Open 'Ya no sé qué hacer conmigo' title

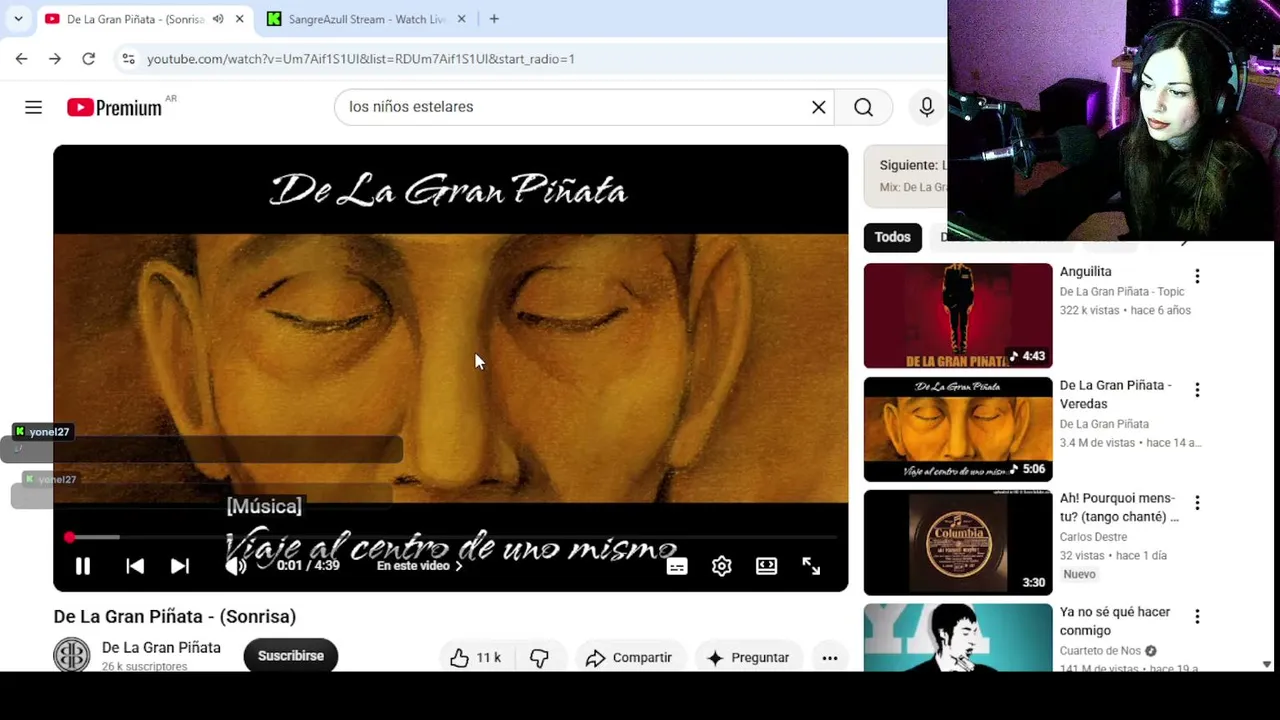tap(1115, 621)
